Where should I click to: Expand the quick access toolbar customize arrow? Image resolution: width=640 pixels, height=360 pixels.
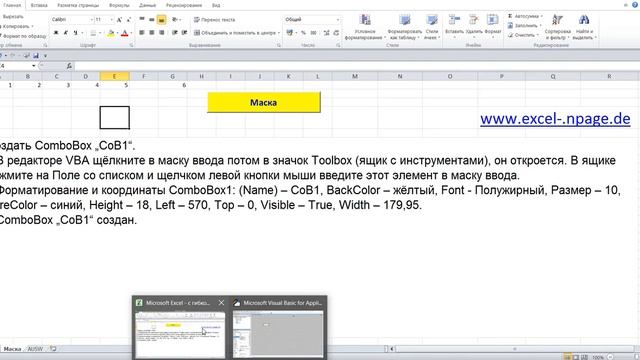pos(45,56)
